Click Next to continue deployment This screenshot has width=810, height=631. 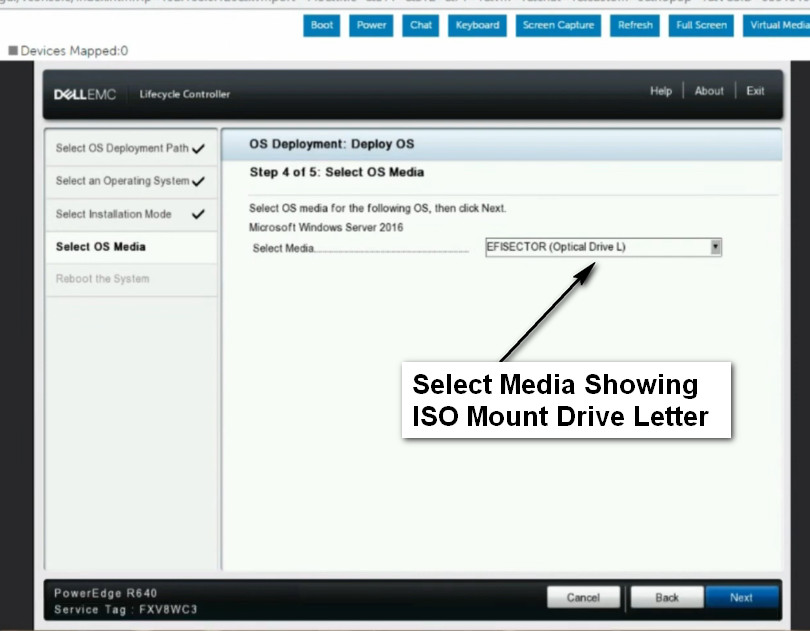[x=741, y=597]
